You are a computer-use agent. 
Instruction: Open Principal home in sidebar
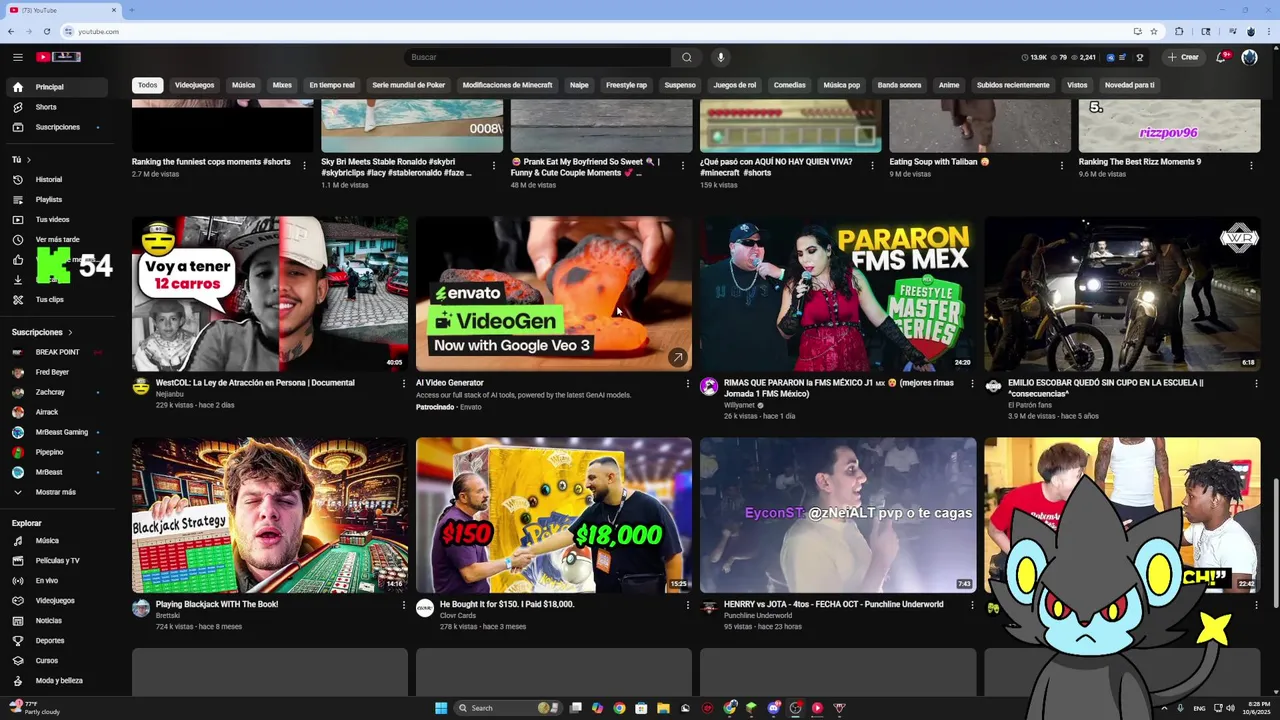56,87
